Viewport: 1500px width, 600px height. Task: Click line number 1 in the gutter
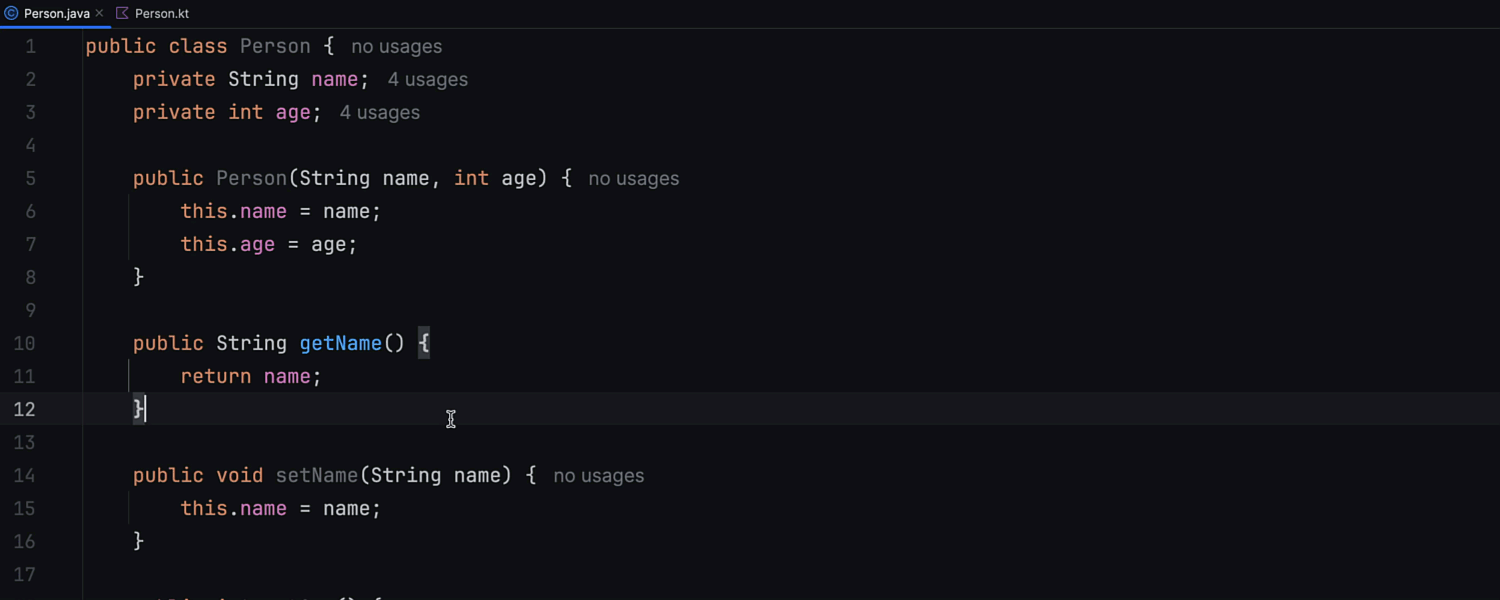coord(30,46)
